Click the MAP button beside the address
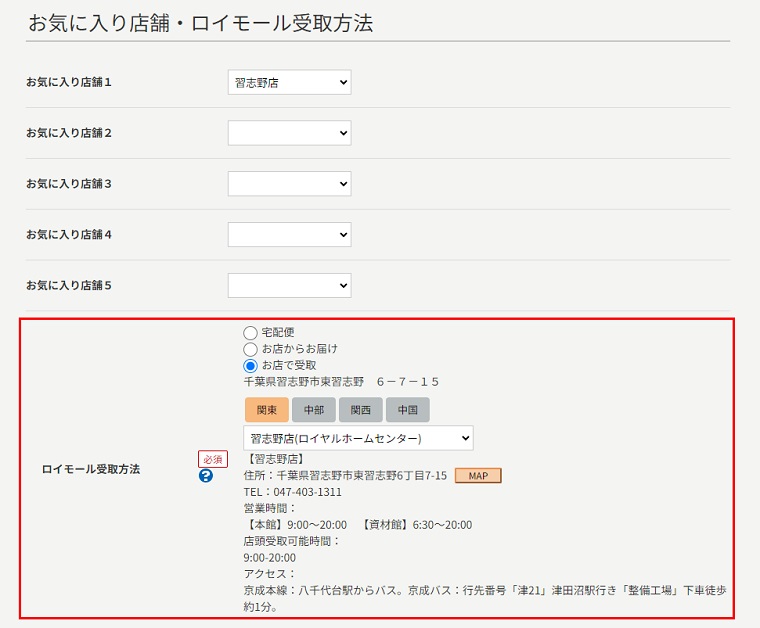Image resolution: width=760 pixels, height=628 pixels. (478, 476)
